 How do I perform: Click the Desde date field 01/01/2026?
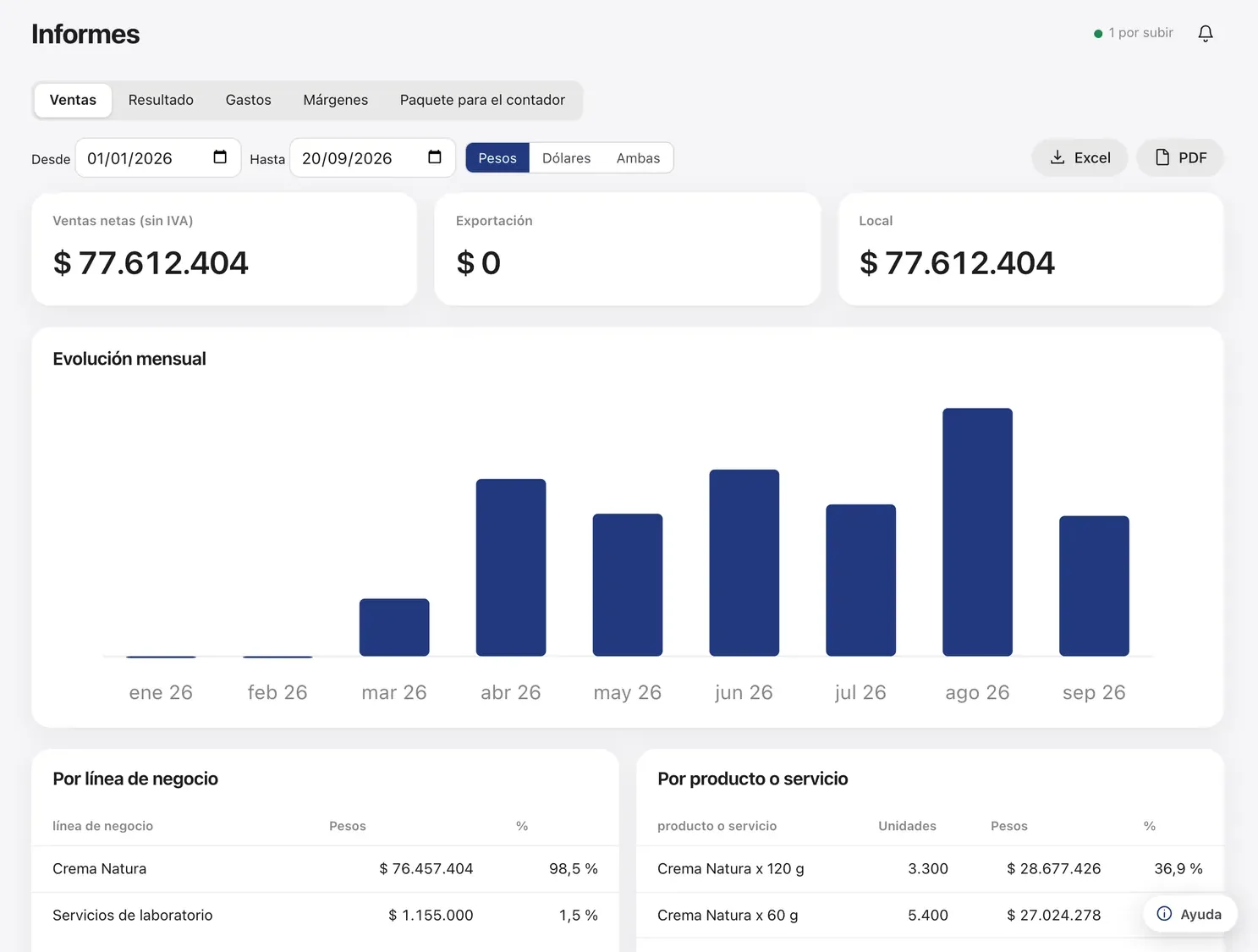pyautogui.click(x=158, y=158)
